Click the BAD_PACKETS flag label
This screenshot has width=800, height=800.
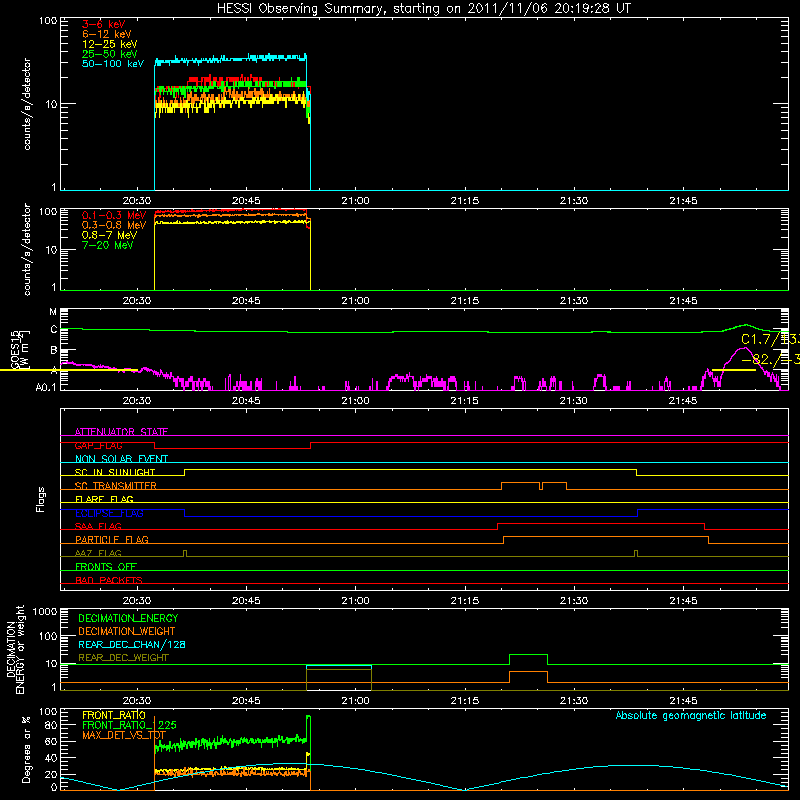point(108,580)
